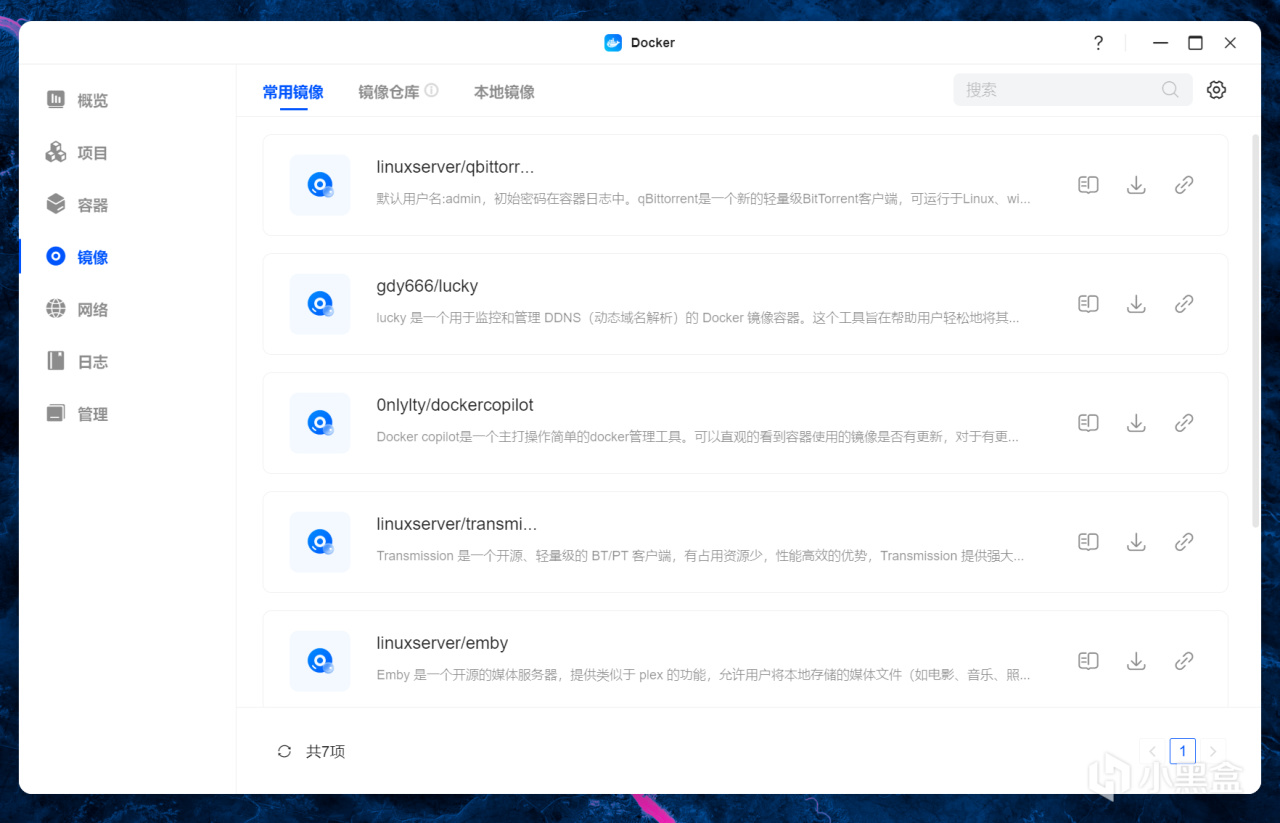Focus the 搜索 search field
This screenshot has height=823, width=1280.
click(1073, 90)
